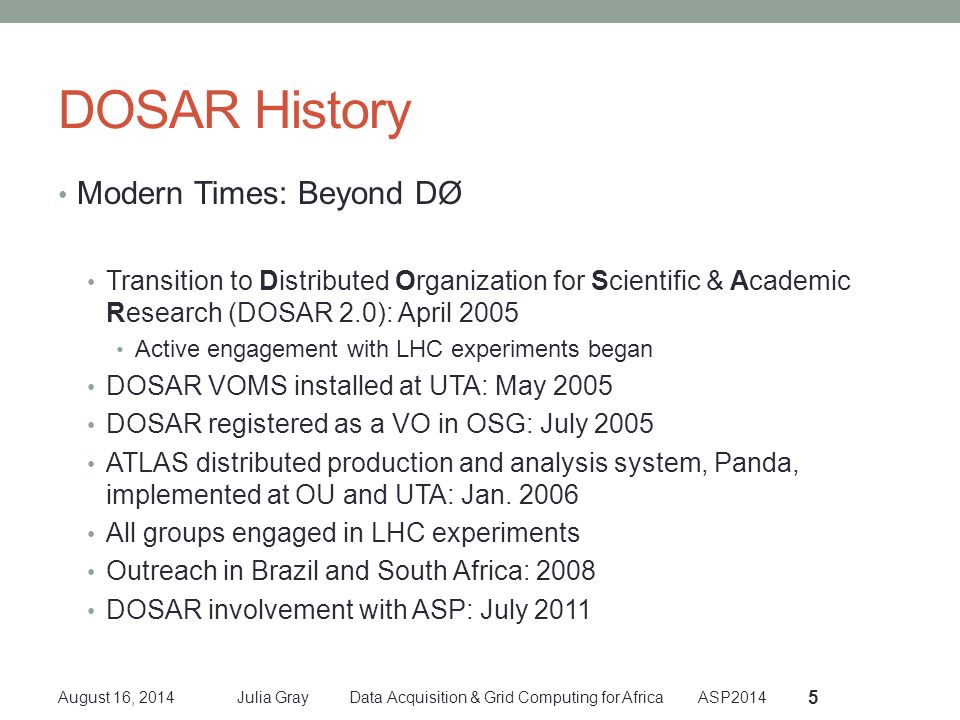This screenshot has height=720, width=960.
Task: Click 'DOSAR involvement with ASP: July 2011'
Action: tap(348, 610)
